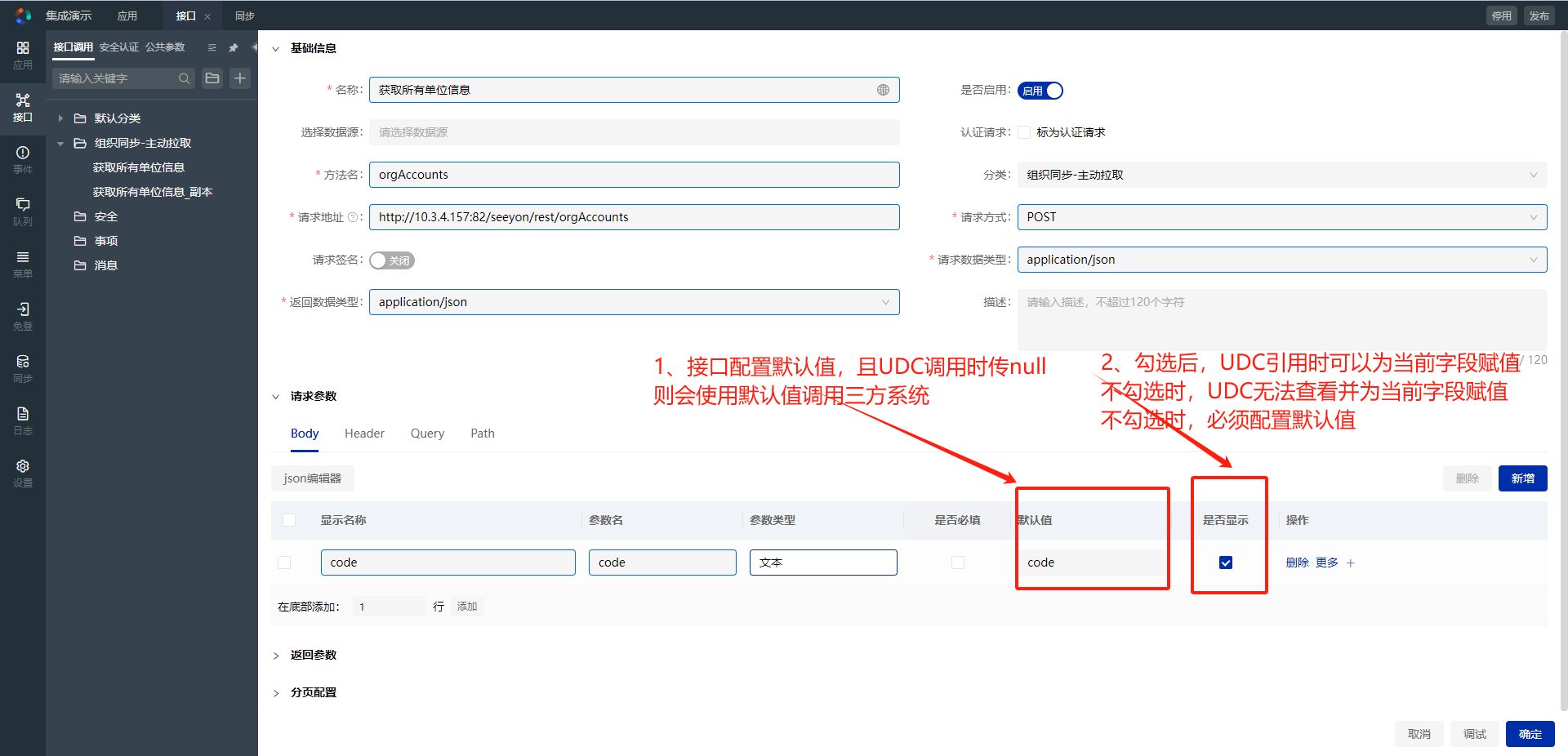Click the application logo at top left
Screen dimensions: 1568x756
(x=23, y=16)
